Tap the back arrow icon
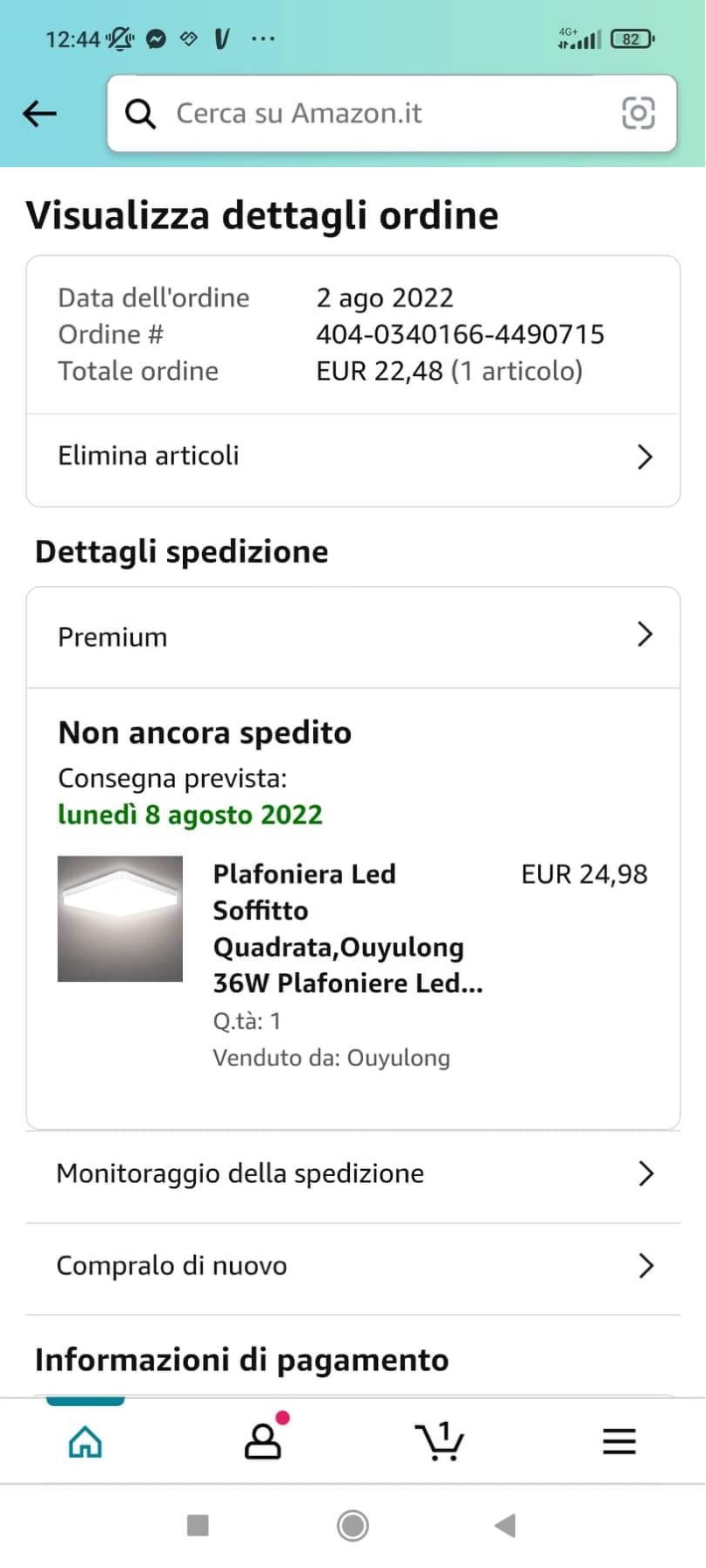Image resolution: width=706 pixels, height=1568 pixels. coord(39,113)
